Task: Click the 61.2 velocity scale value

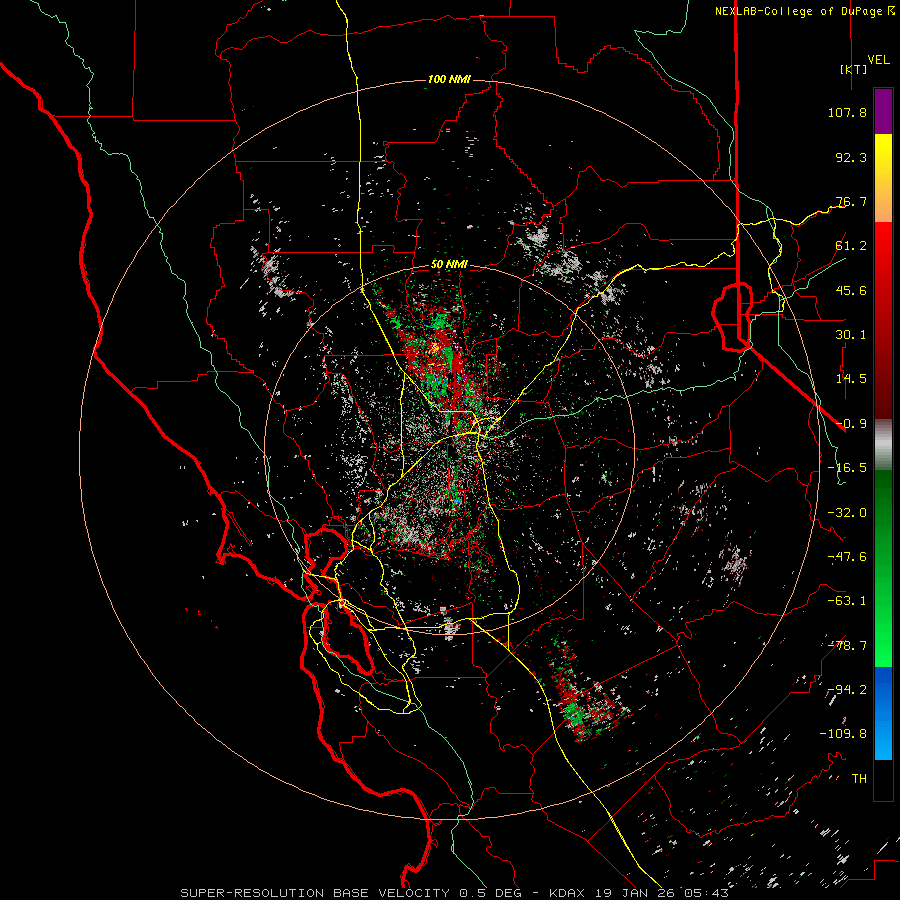Action: click(x=851, y=246)
